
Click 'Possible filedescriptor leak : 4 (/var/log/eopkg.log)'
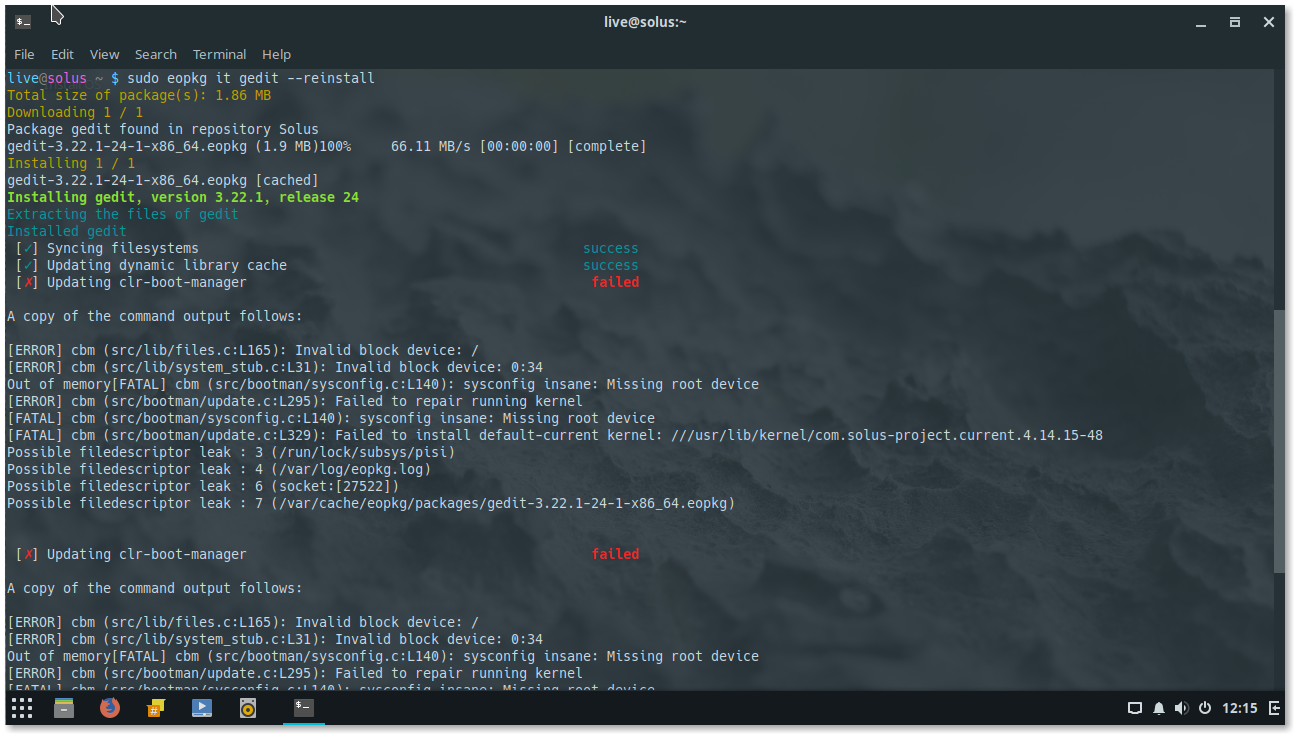tap(219, 469)
